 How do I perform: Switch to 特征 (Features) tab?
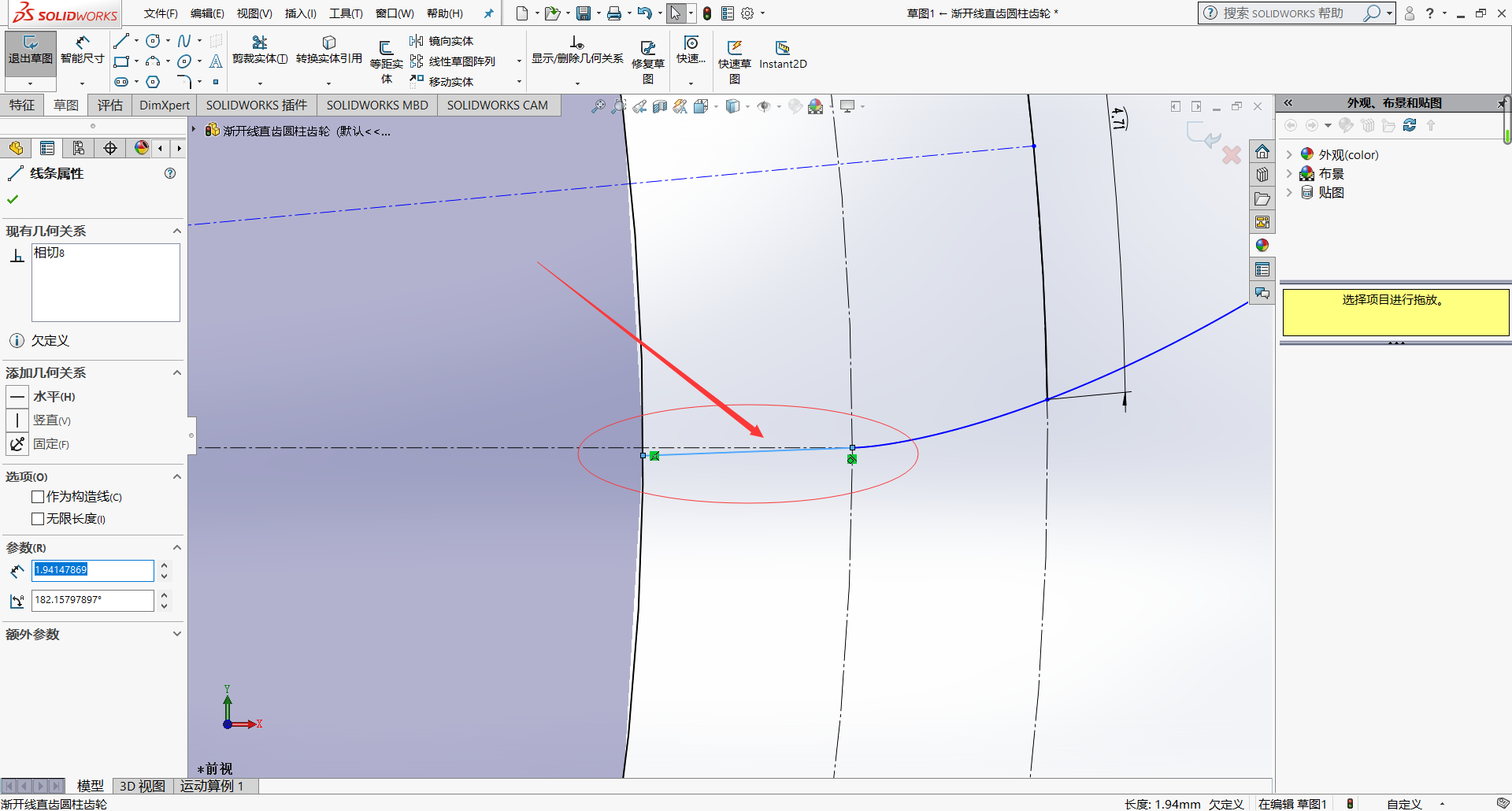(22, 106)
